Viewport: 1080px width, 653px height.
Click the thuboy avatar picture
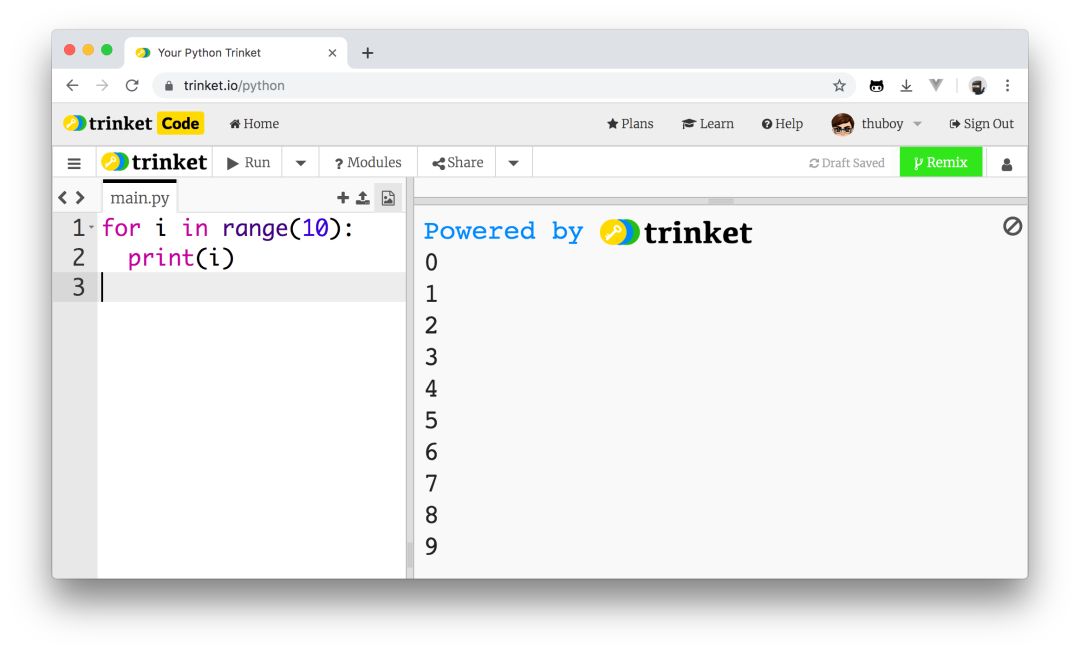tap(842, 124)
